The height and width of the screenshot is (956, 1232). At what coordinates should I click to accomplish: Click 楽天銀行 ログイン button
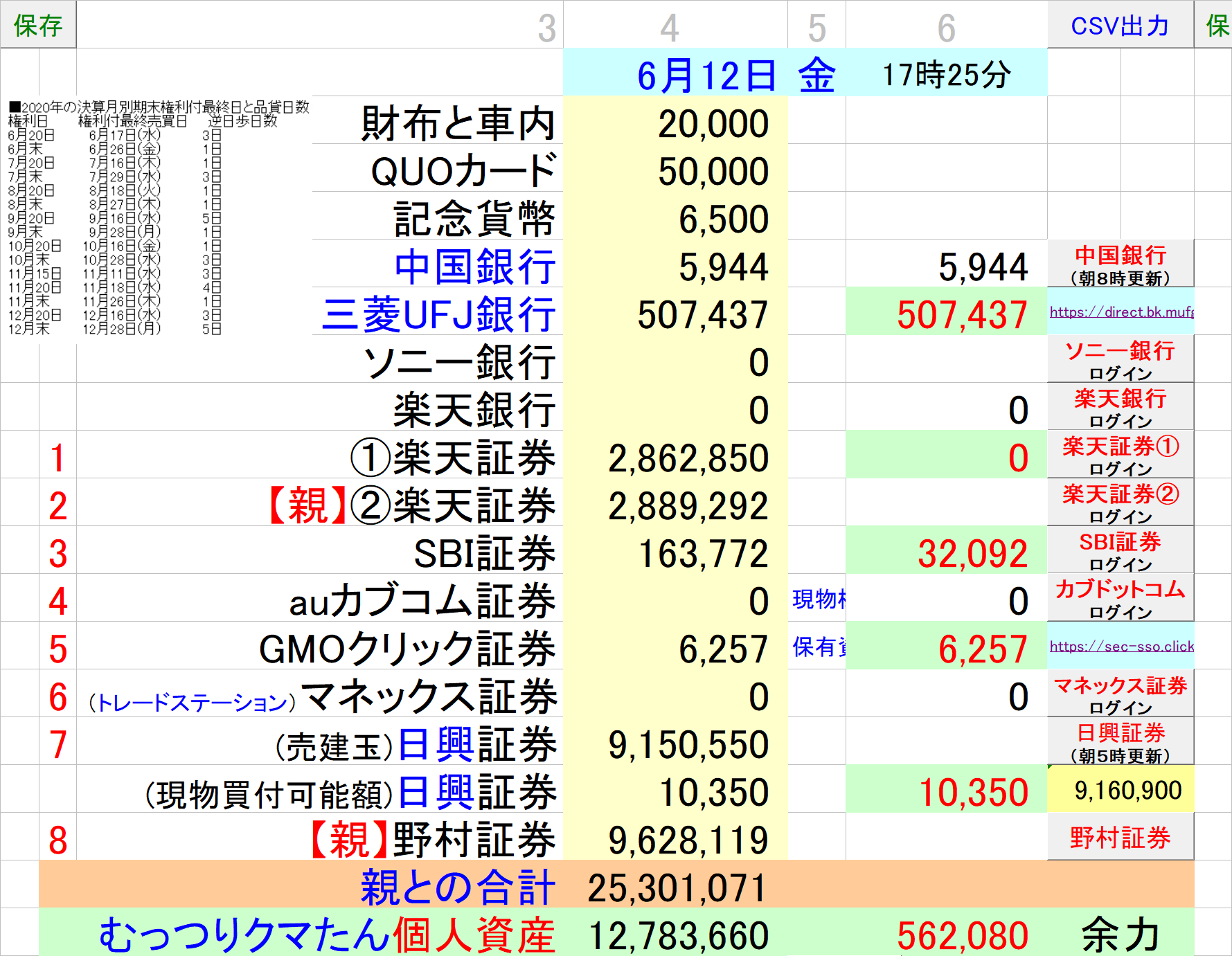click(x=1120, y=407)
